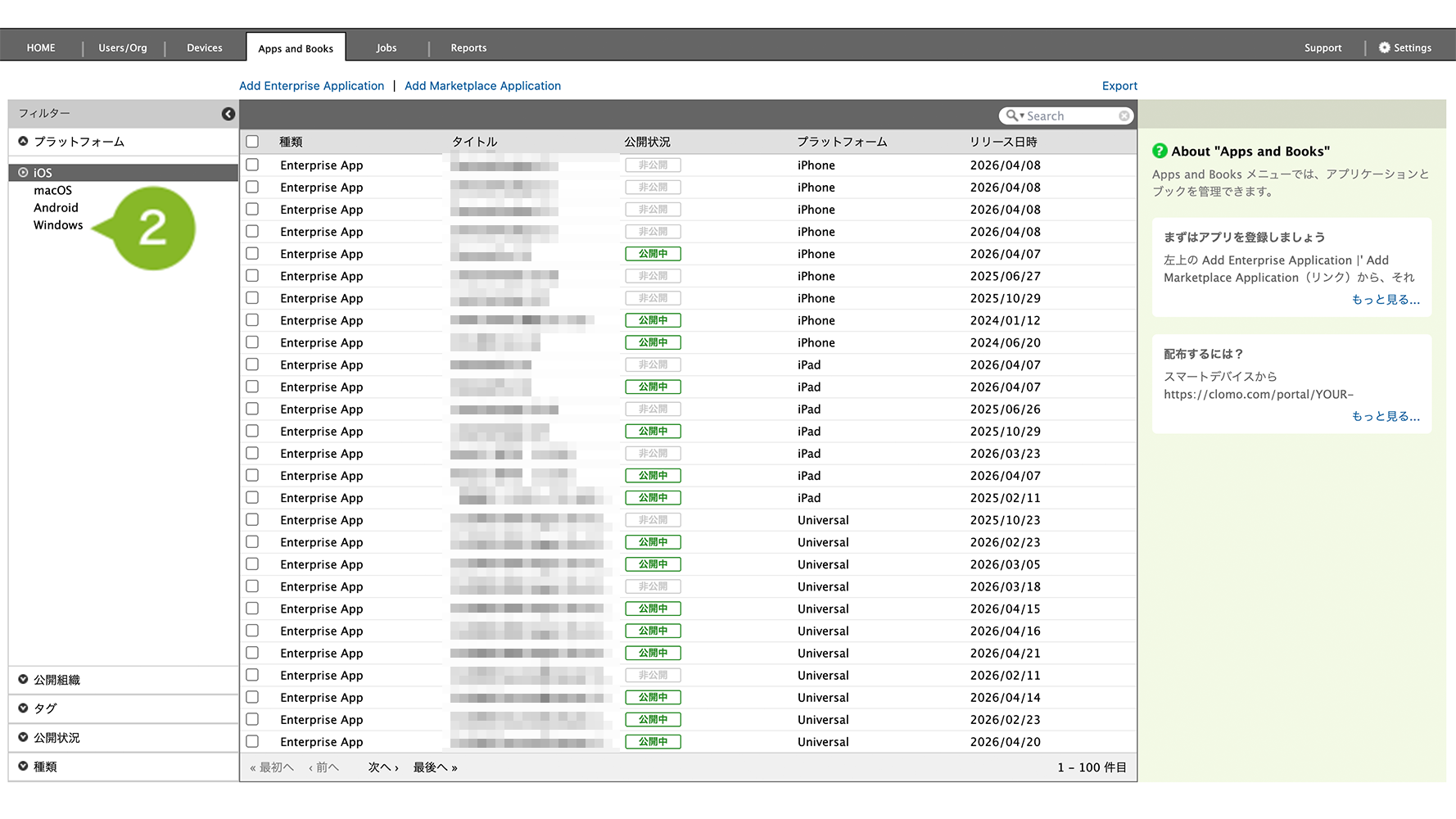
Task: Open the Jobs tab
Action: tap(387, 48)
